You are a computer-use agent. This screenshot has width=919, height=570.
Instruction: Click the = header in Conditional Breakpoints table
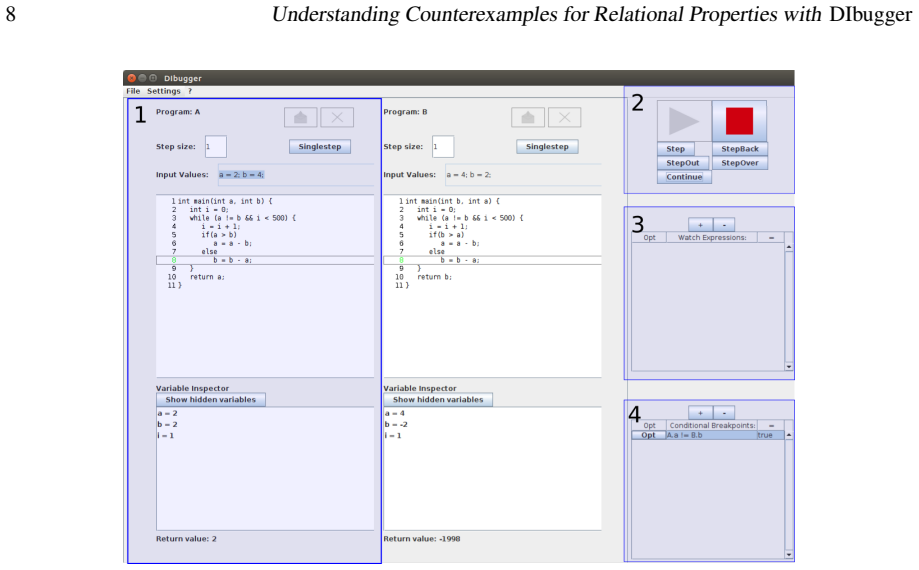pyautogui.click(x=771, y=425)
